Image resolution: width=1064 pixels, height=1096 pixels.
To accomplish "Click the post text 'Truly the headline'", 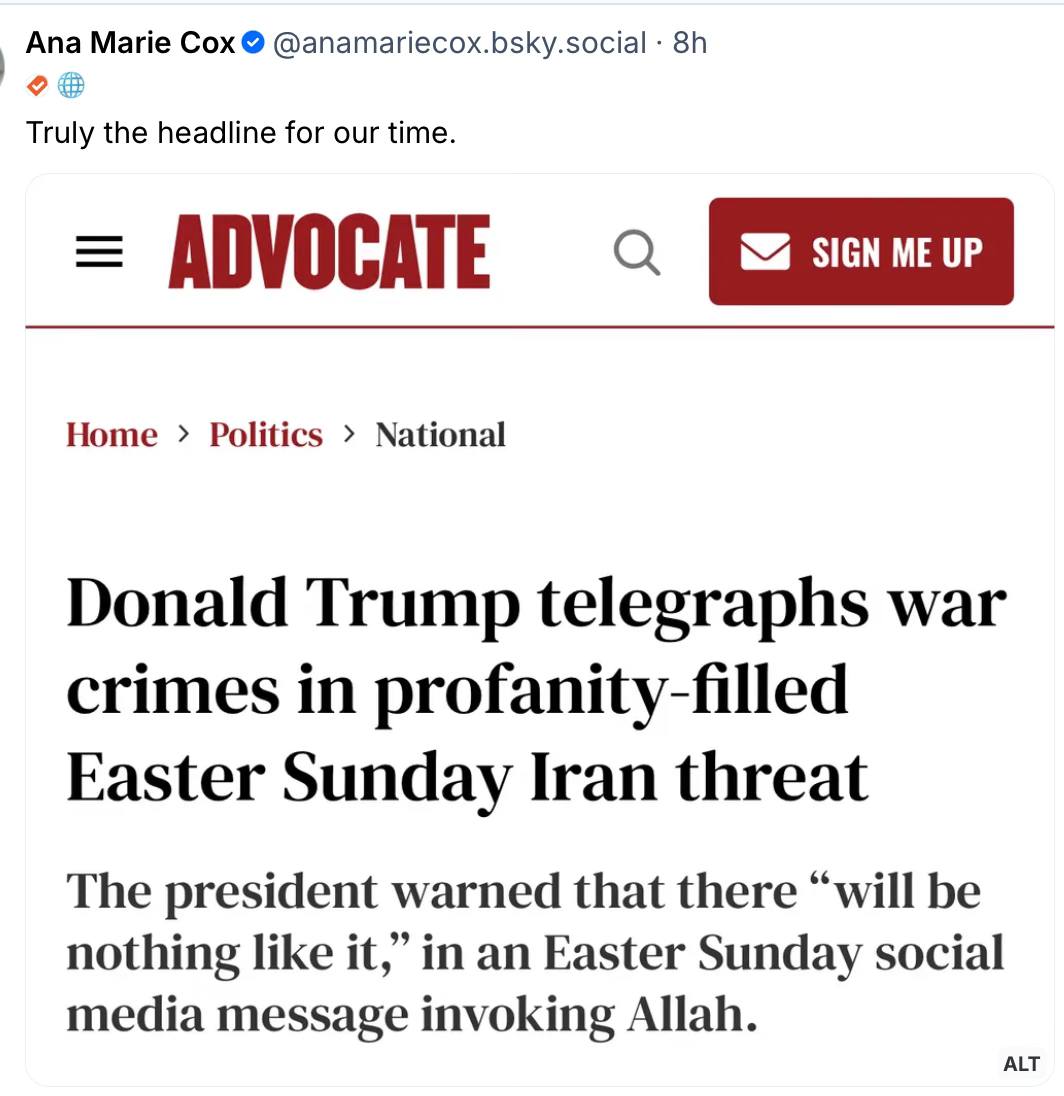I will (241, 132).
